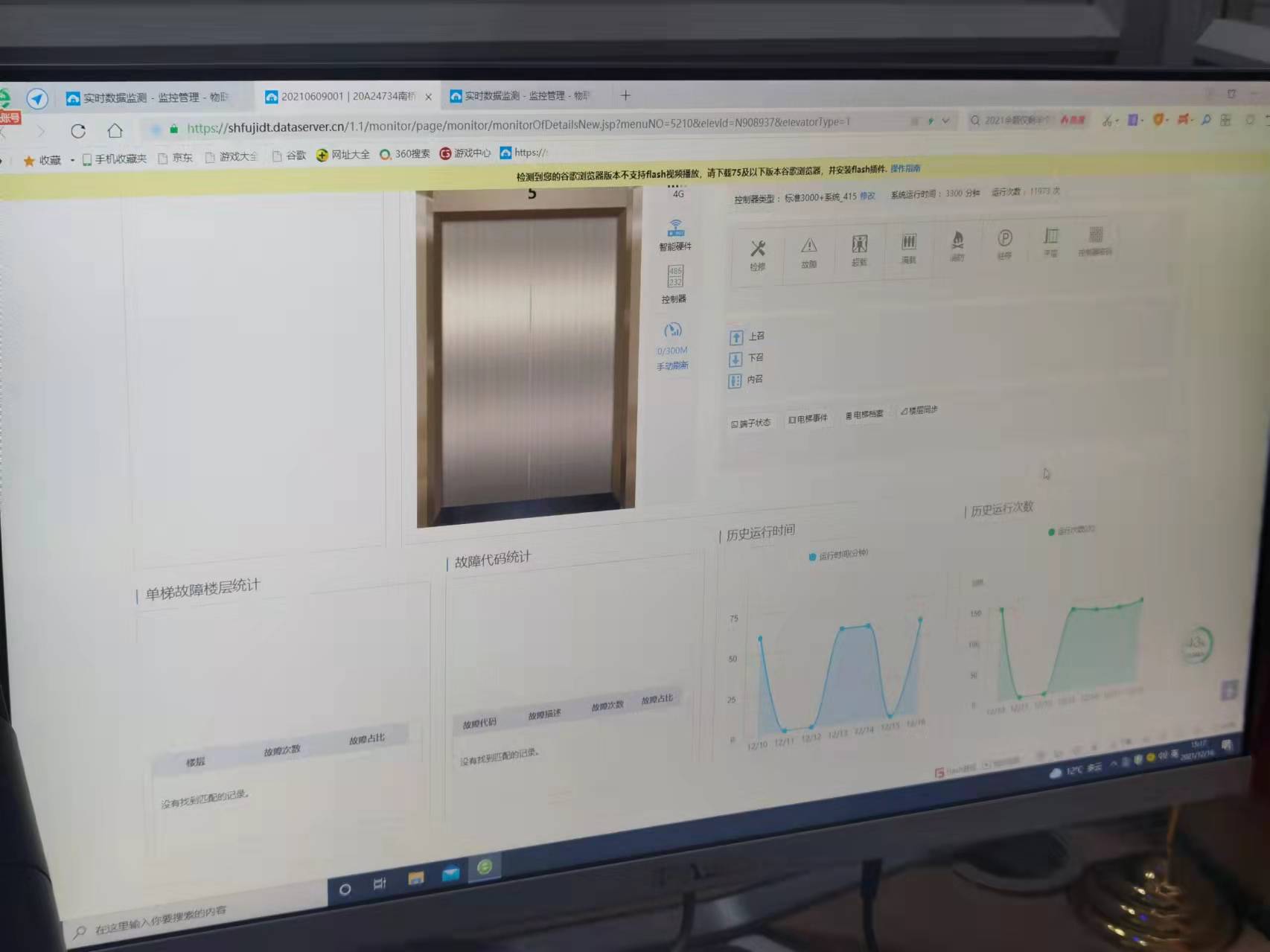This screenshot has width=1270, height=952.
Task: Click the 内召 car-call panel icon
Action: point(735,381)
